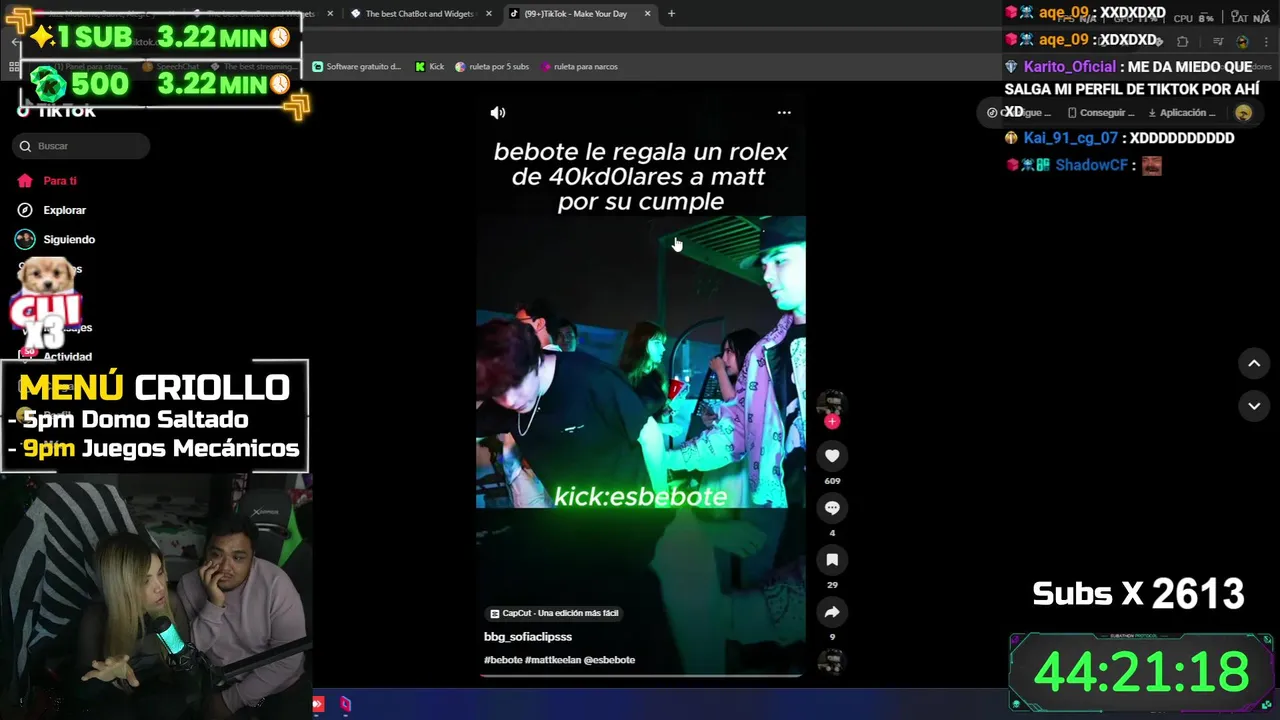Click the red taskbar app icon
The height and width of the screenshot is (720, 1280).
coord(318,704)
